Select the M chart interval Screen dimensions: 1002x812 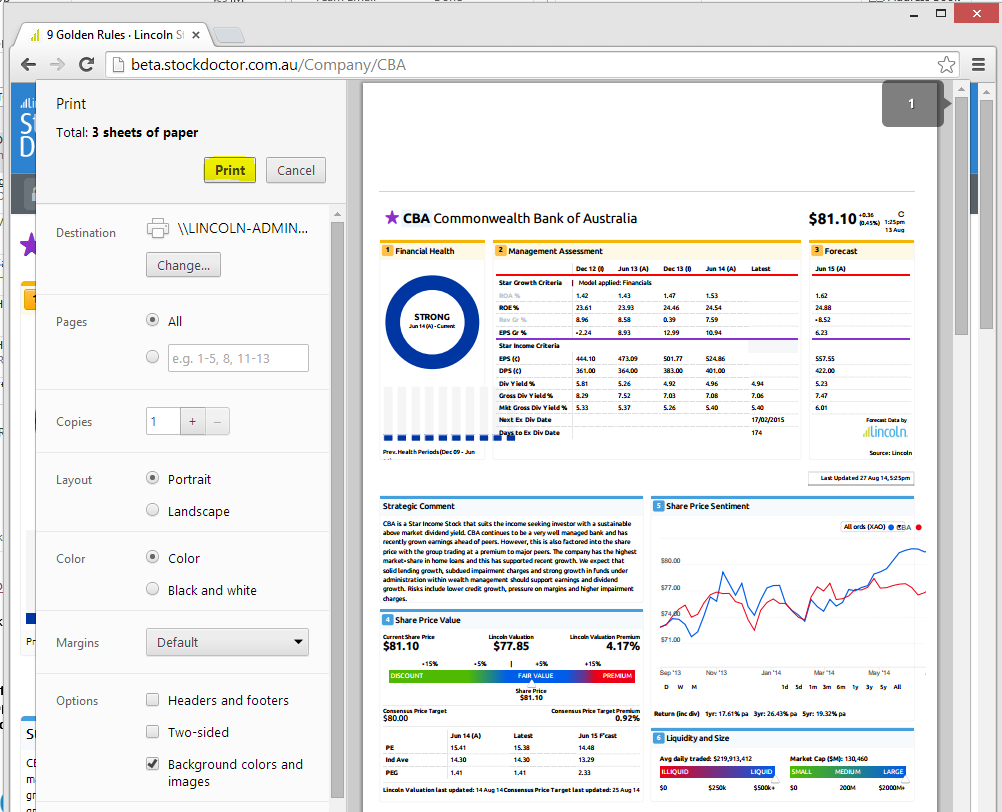[x=694, y=687]
